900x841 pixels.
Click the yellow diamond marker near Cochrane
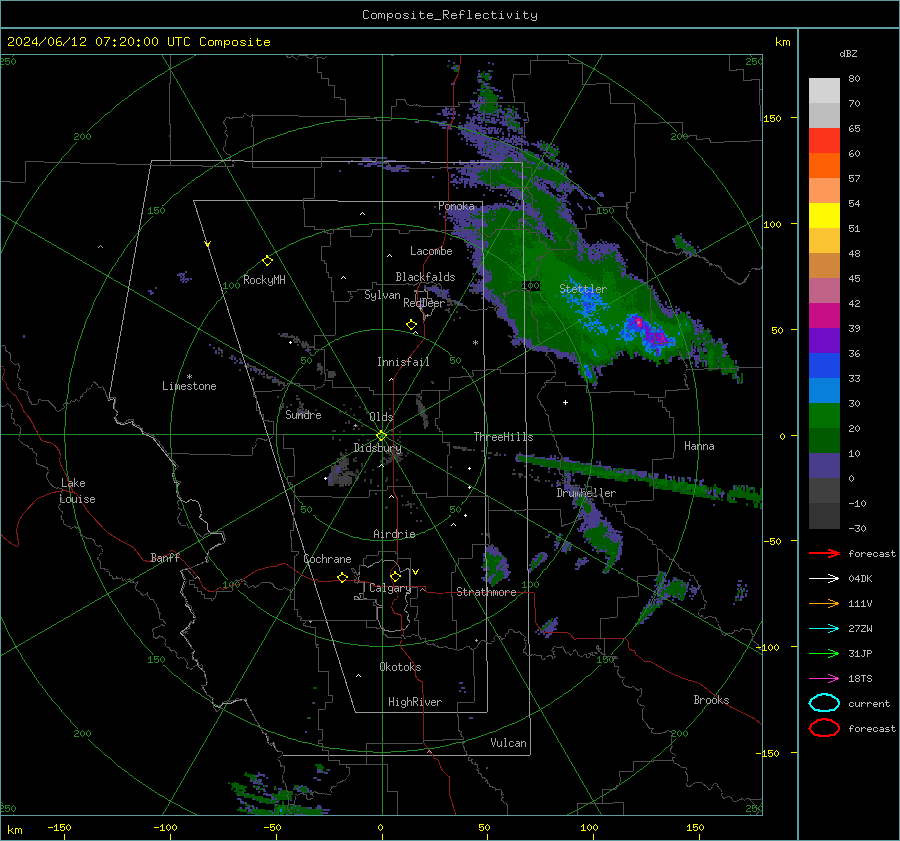coord(342,577)
